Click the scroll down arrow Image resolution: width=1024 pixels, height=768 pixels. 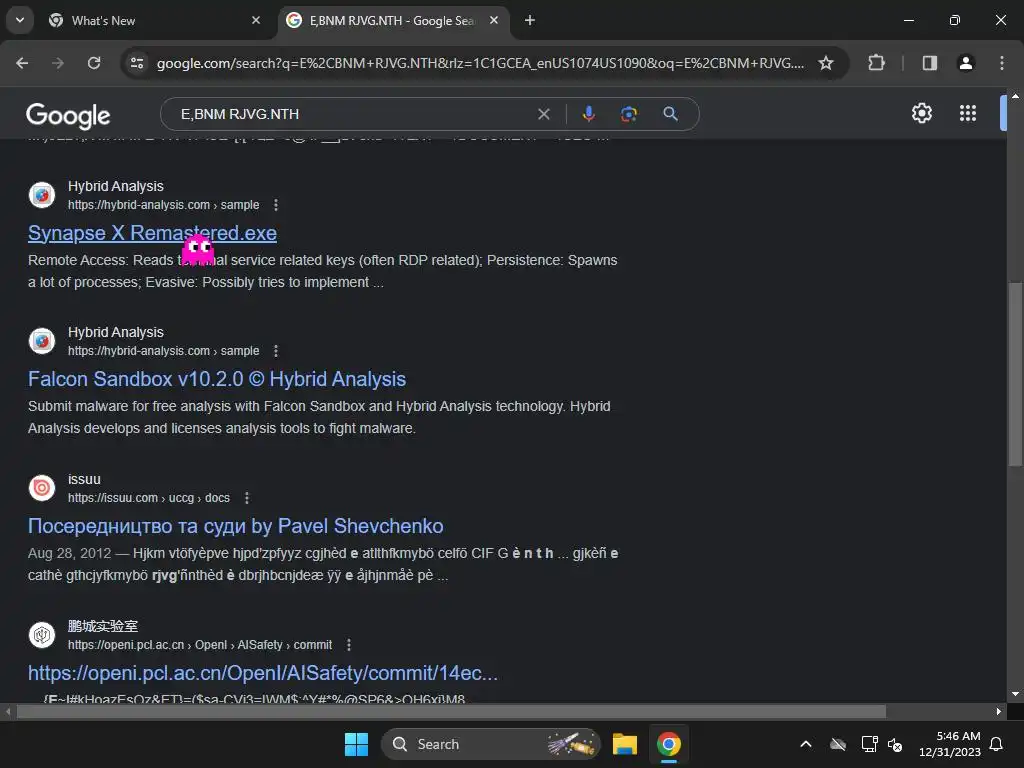tap(1015, 694)
